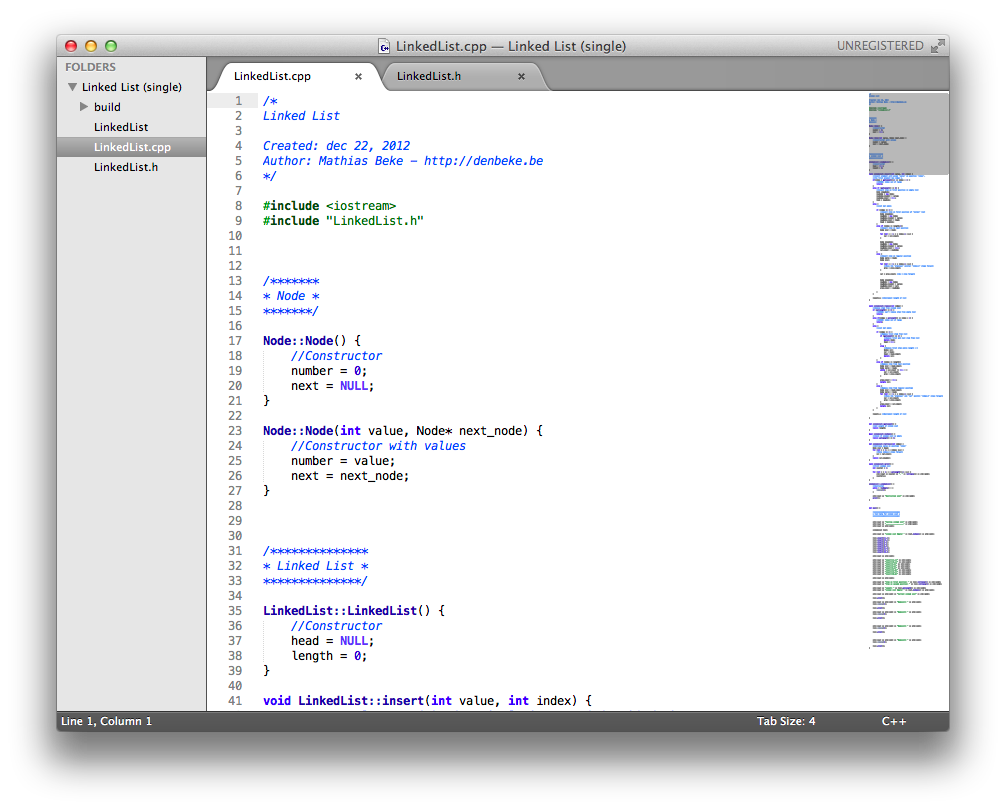Select LinkedList.cpp in the sidebar
Image resolution: width=1006 pixels, height=810 pixels.
coord(132,147)
